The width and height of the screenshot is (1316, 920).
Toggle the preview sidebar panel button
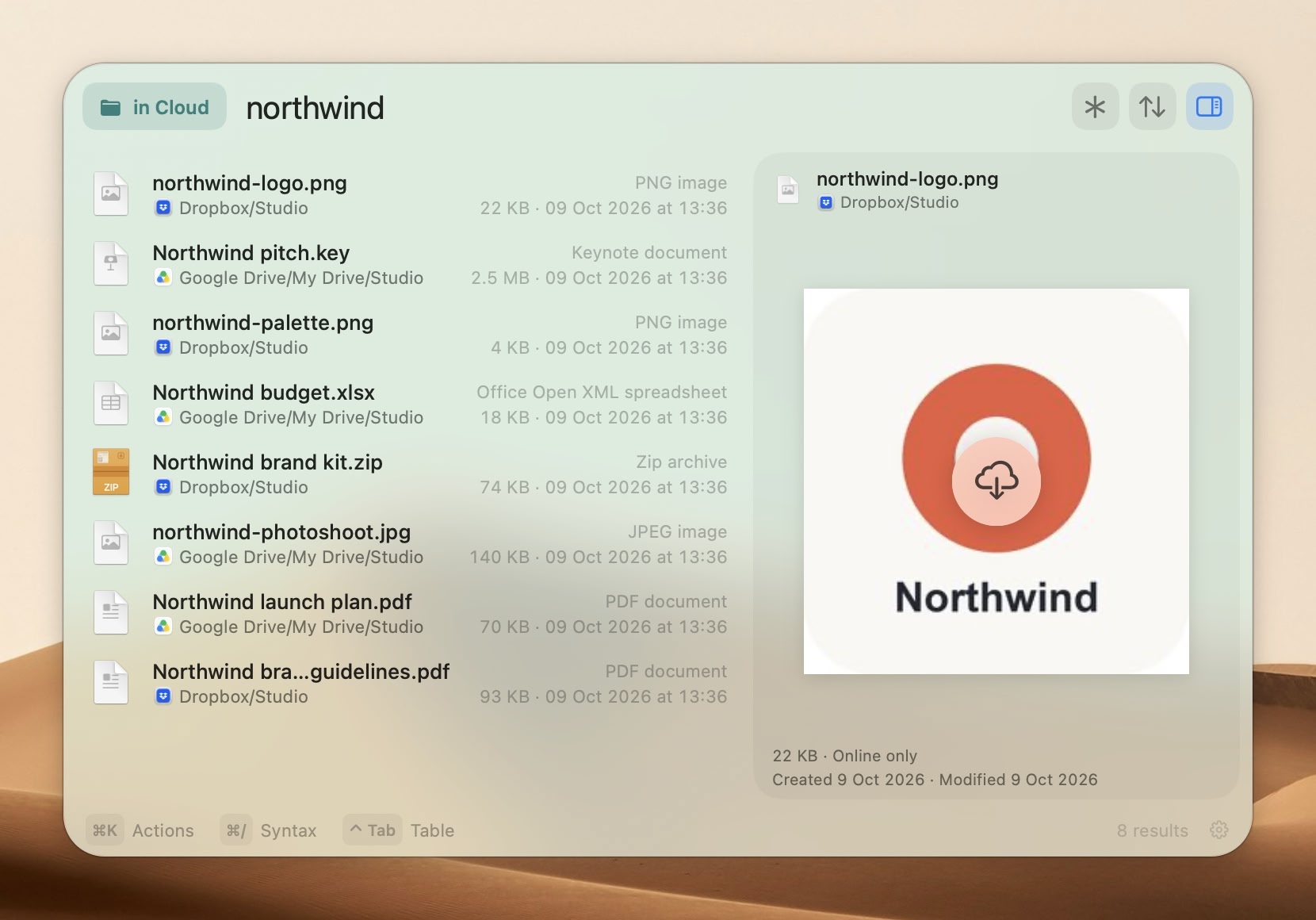coord(1209,106)
